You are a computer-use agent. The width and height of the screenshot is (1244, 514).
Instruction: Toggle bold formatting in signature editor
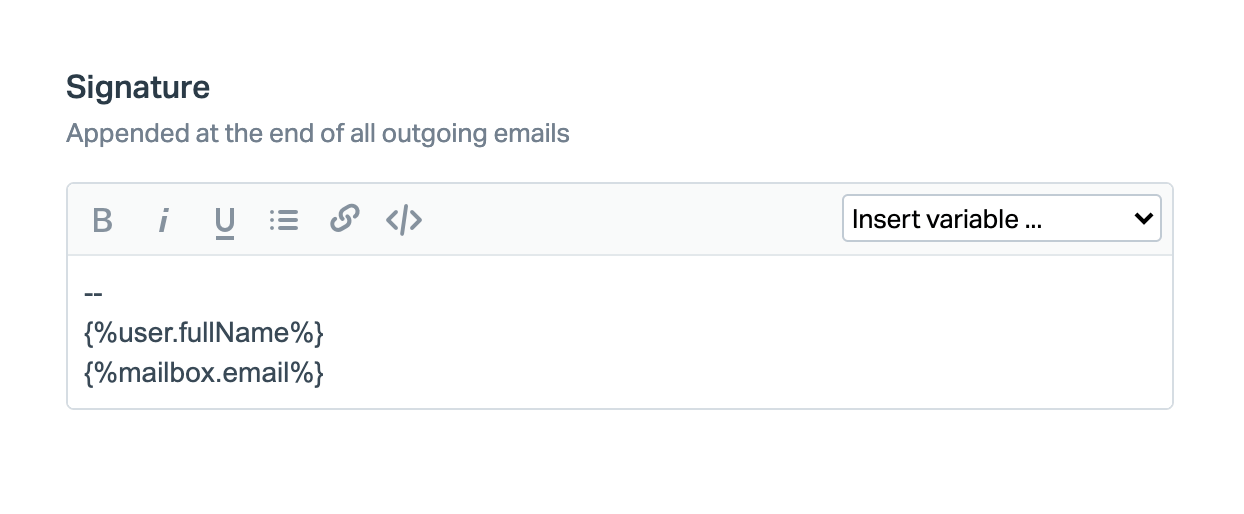102,220
